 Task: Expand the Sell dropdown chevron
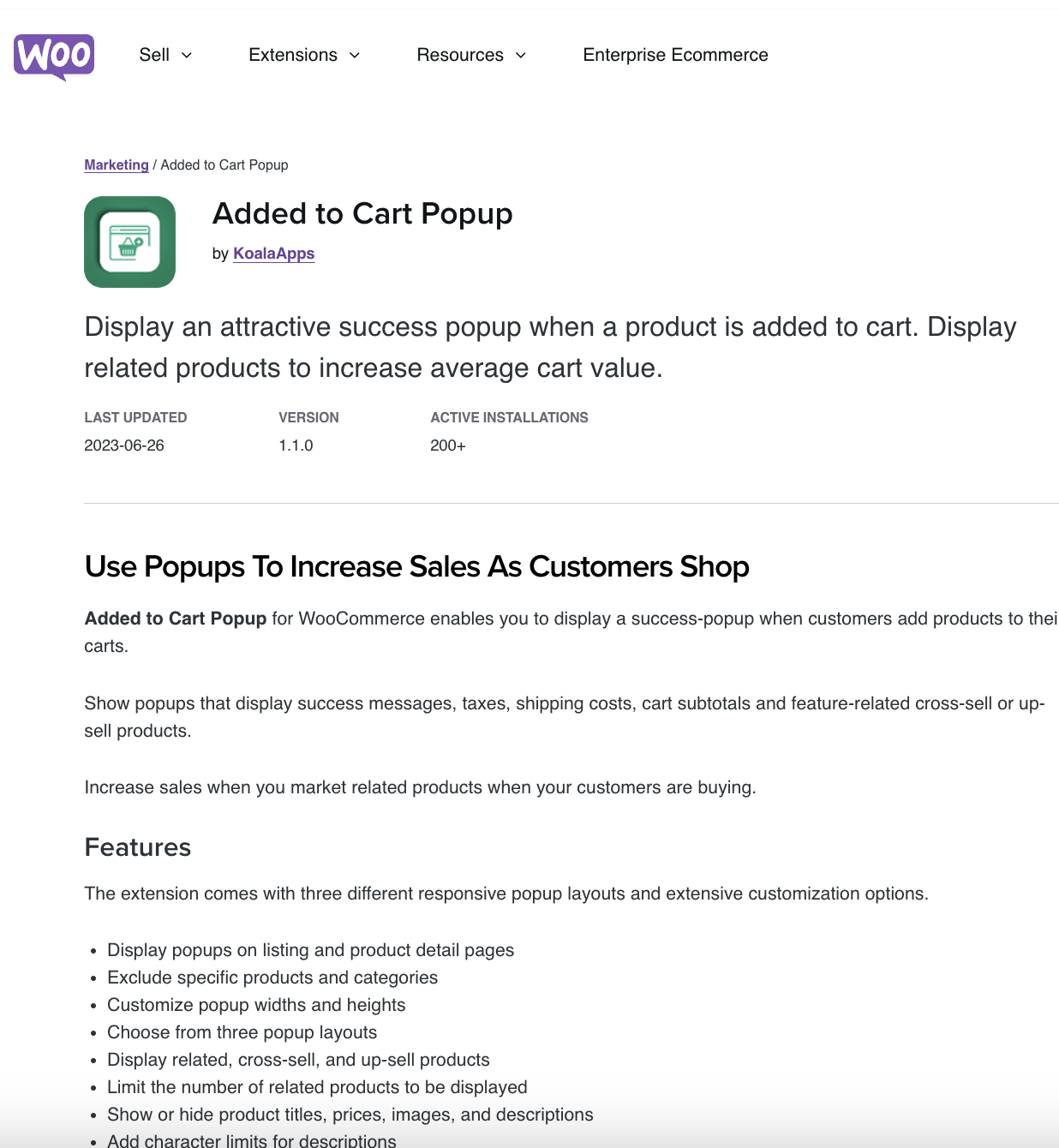[188, 55]
